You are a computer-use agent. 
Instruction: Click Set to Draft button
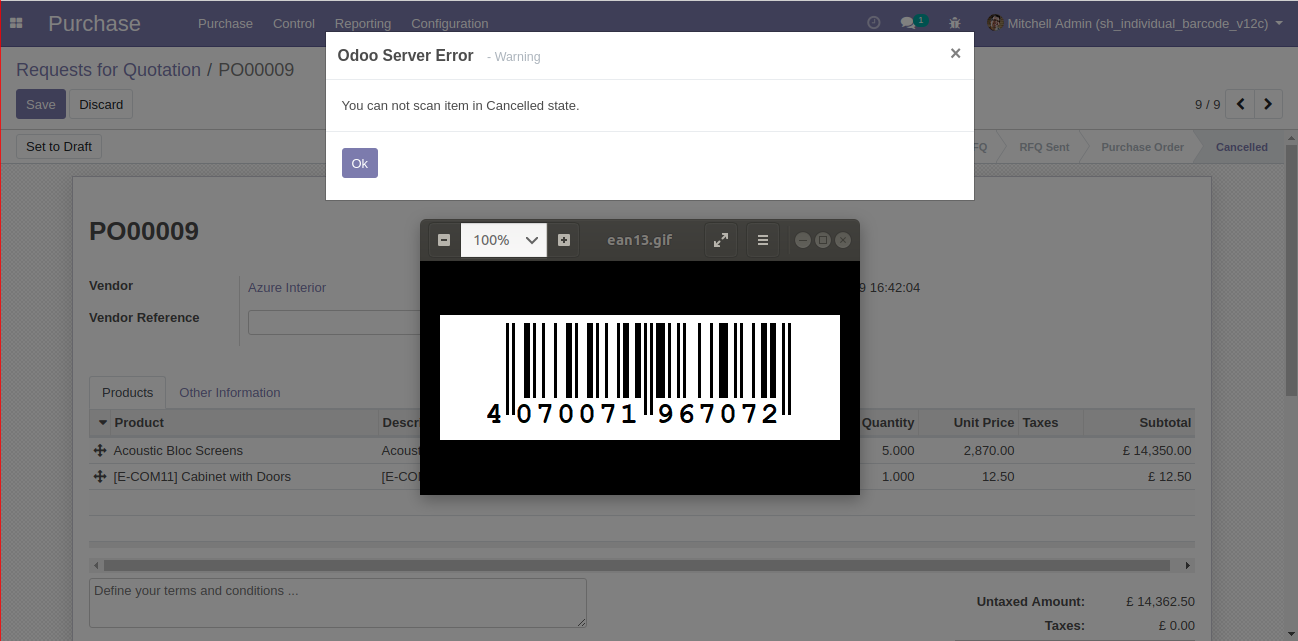click(59, 146)
